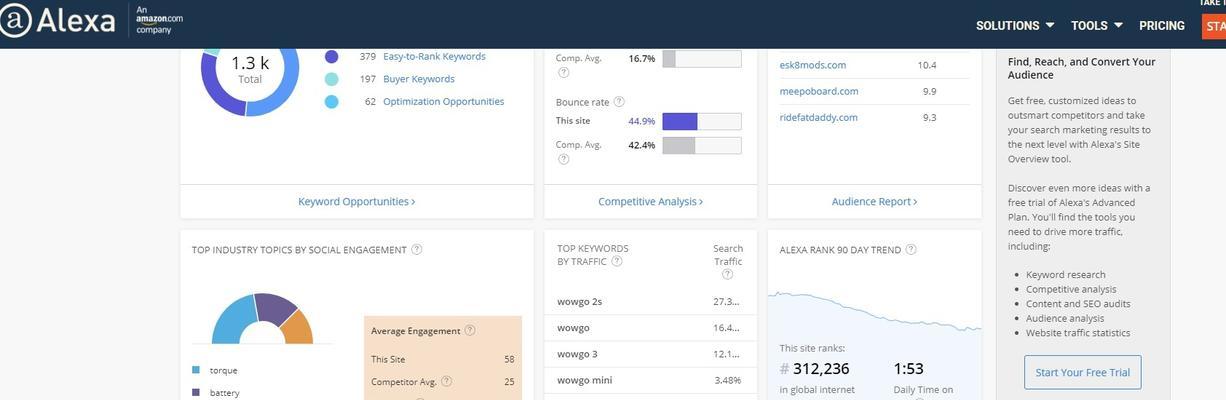Click the Keyword research list item
The height and width of the screenshot is (400, 1226).
[x=1065, y=275]
